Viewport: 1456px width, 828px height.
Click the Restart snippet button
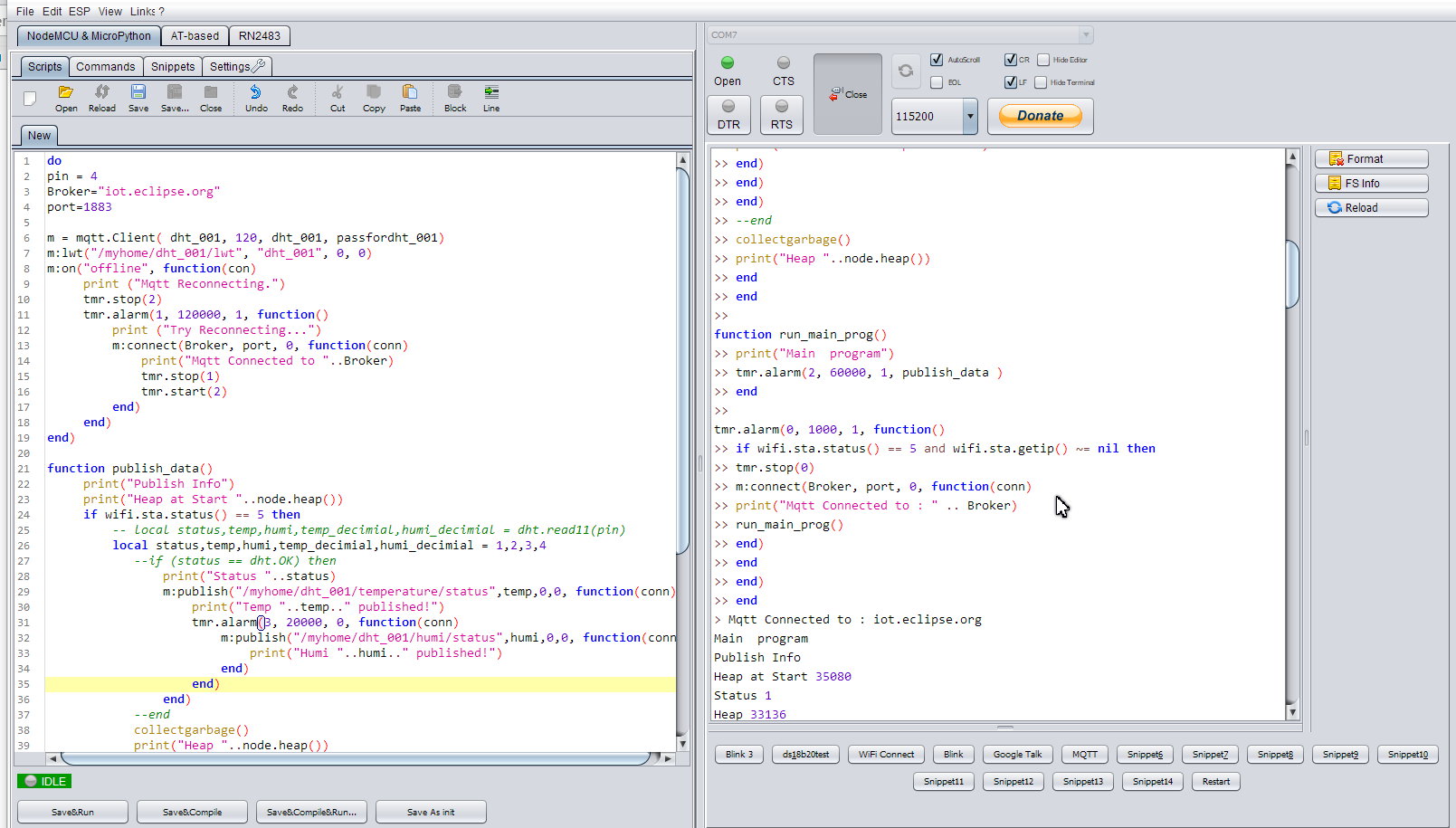tap(1216, 781)
